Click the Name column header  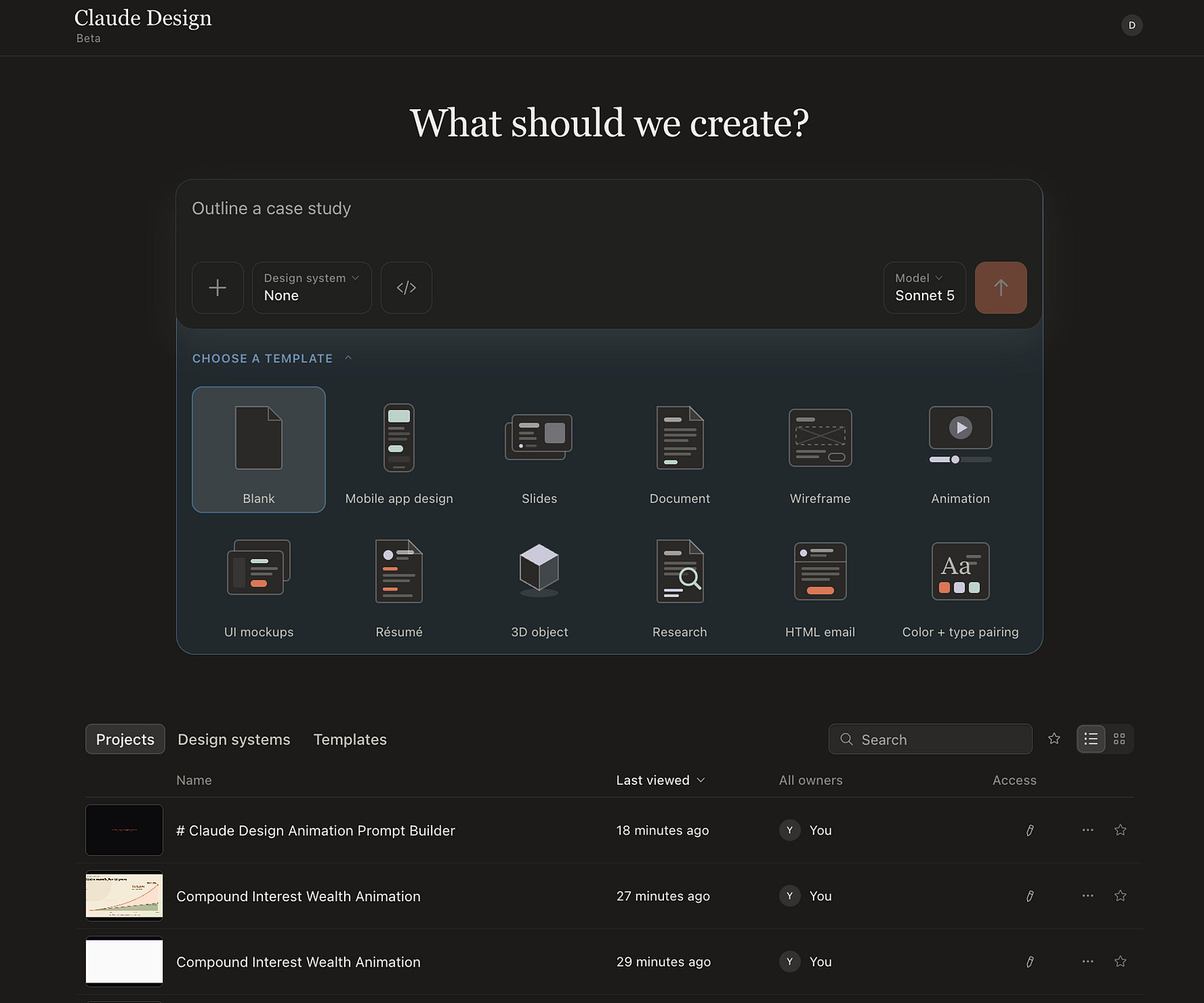194,781
